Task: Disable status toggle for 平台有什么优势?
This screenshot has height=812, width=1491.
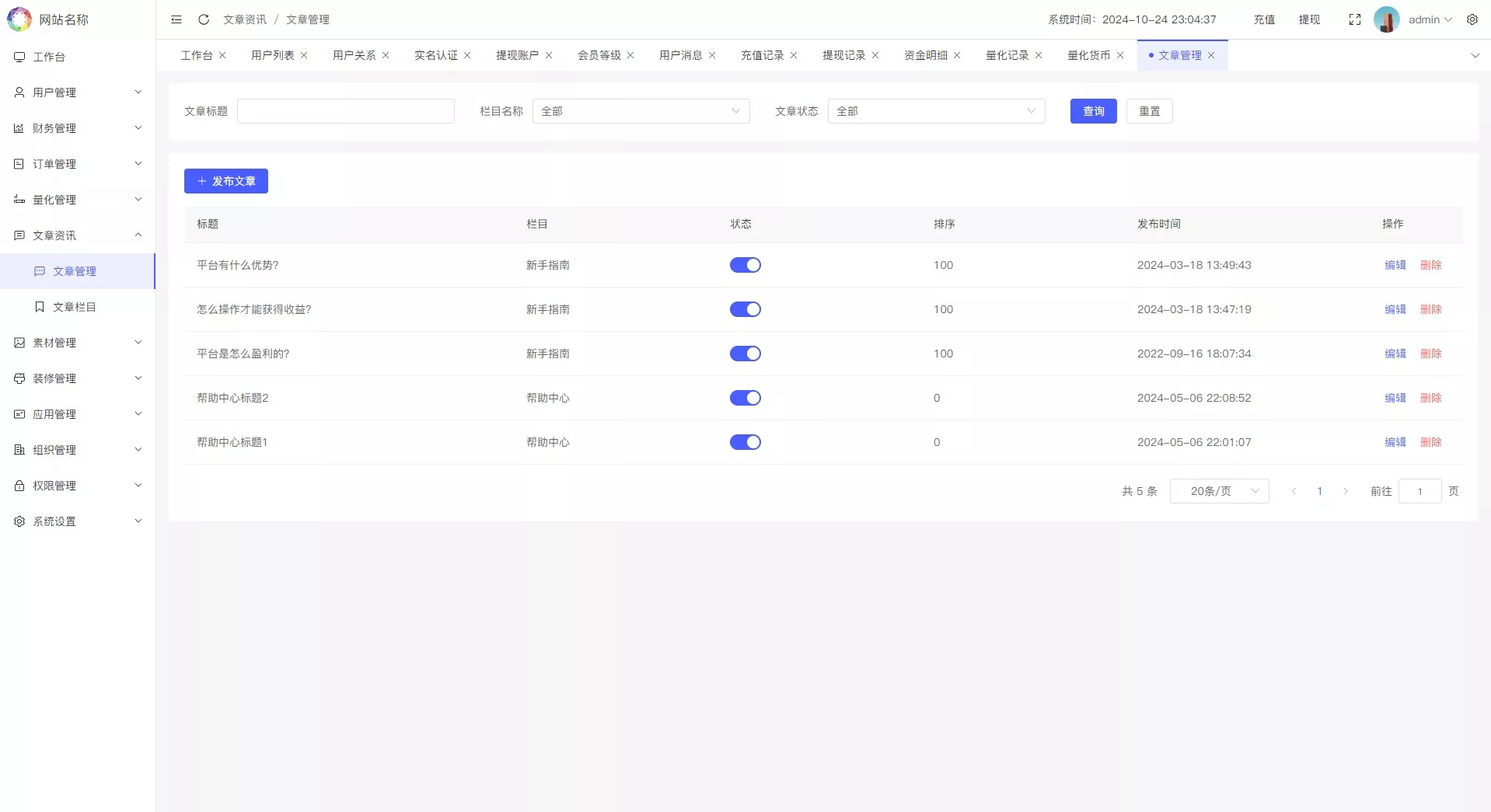Action: tap(745, 265)
